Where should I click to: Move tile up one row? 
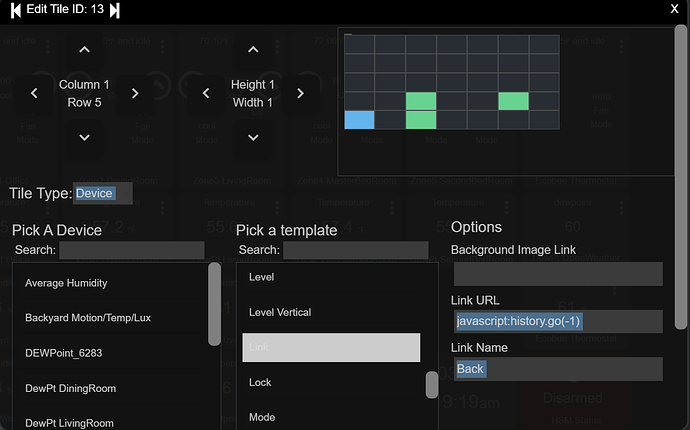84,50
